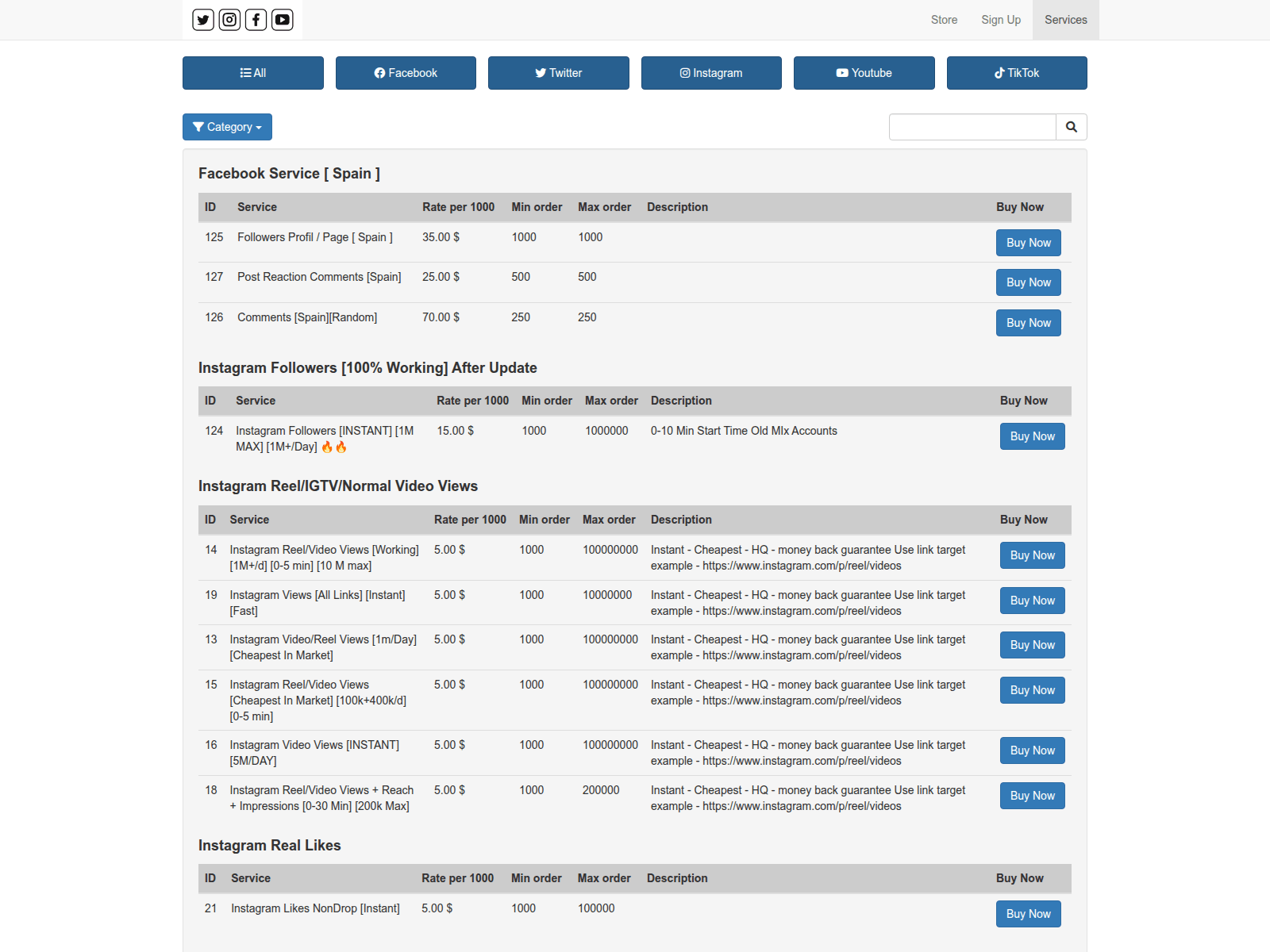Select 'Post Reaction Comments [Spain]' service name
This screenshot has width=1270, height=952.
click(x=319, y=277)
